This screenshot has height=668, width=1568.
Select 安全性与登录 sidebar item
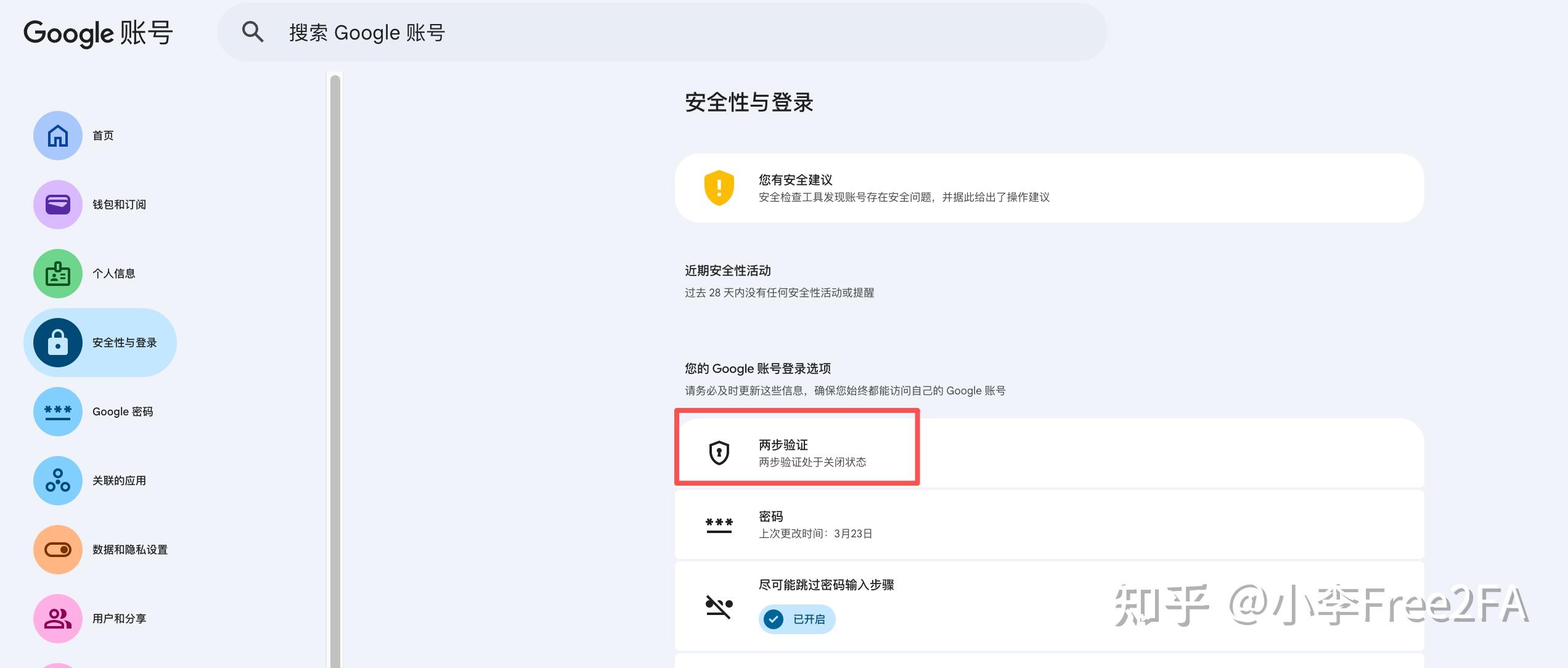[x=100, y=343]
